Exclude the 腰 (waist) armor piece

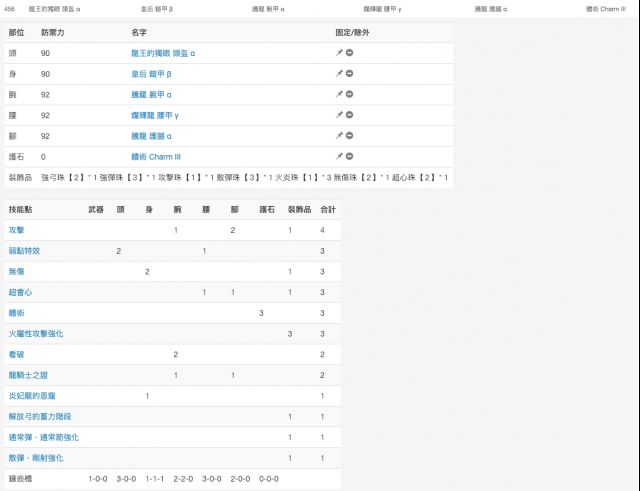pyautogui.click(x=349, y=115)
